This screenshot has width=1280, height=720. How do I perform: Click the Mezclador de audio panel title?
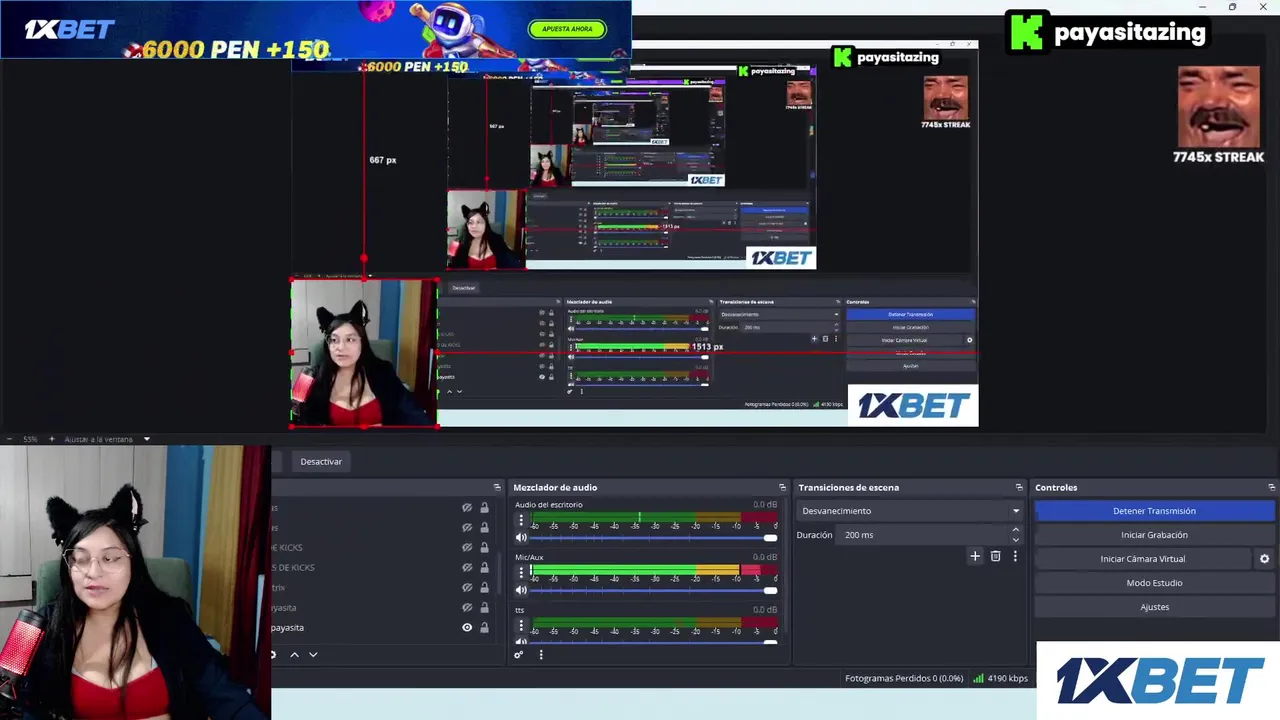pyautogui.click(x=555, y=487)
